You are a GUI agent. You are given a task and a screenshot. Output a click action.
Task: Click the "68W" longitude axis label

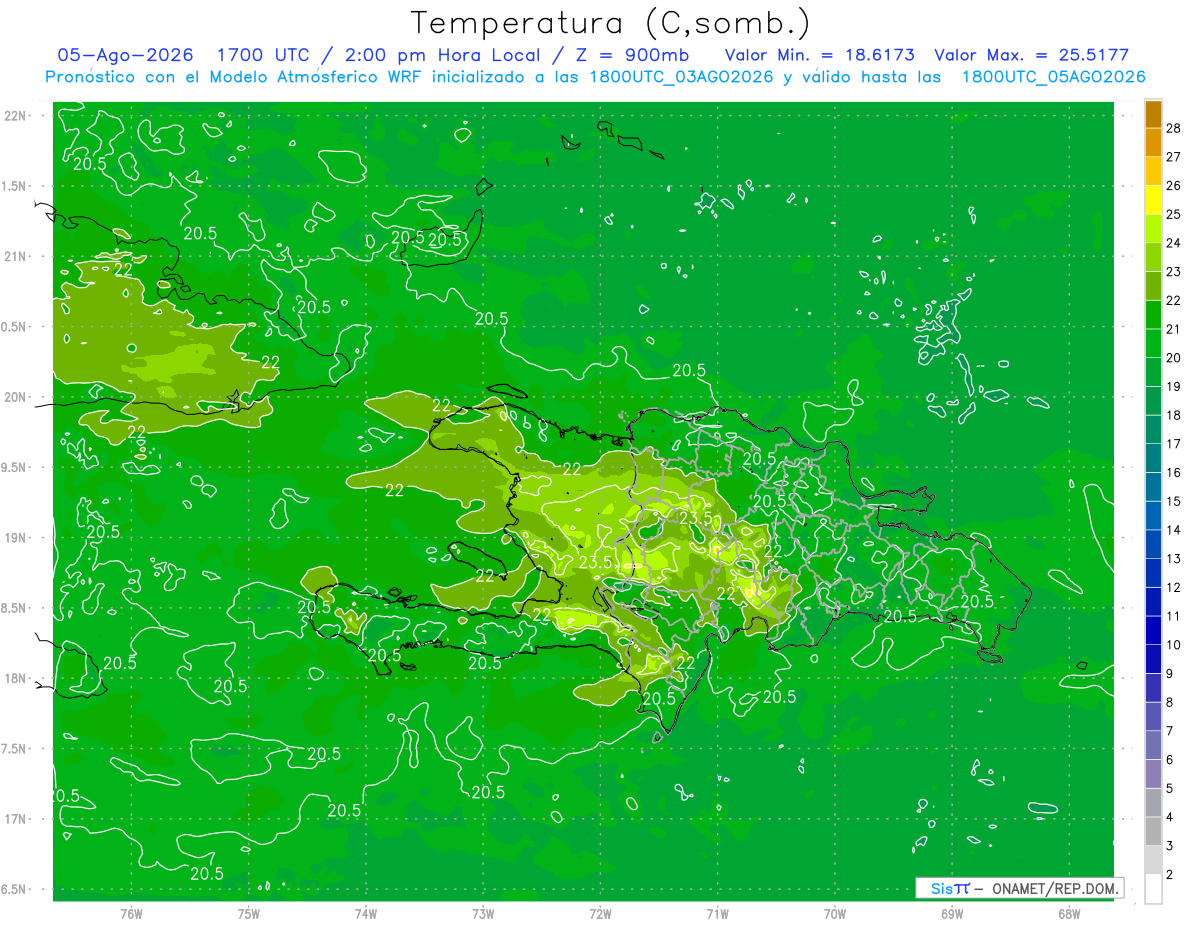(x=1069, y=913)
